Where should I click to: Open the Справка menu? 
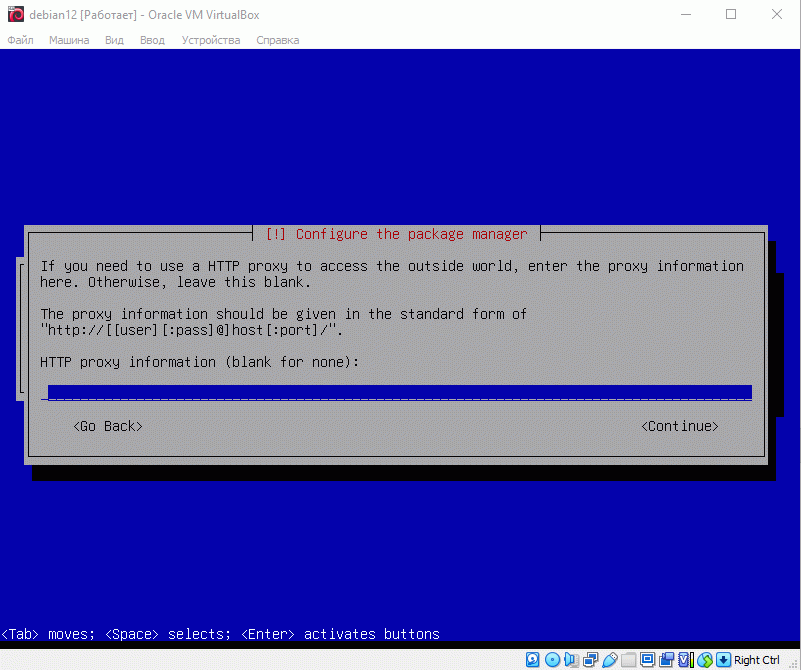coord(277,40)
